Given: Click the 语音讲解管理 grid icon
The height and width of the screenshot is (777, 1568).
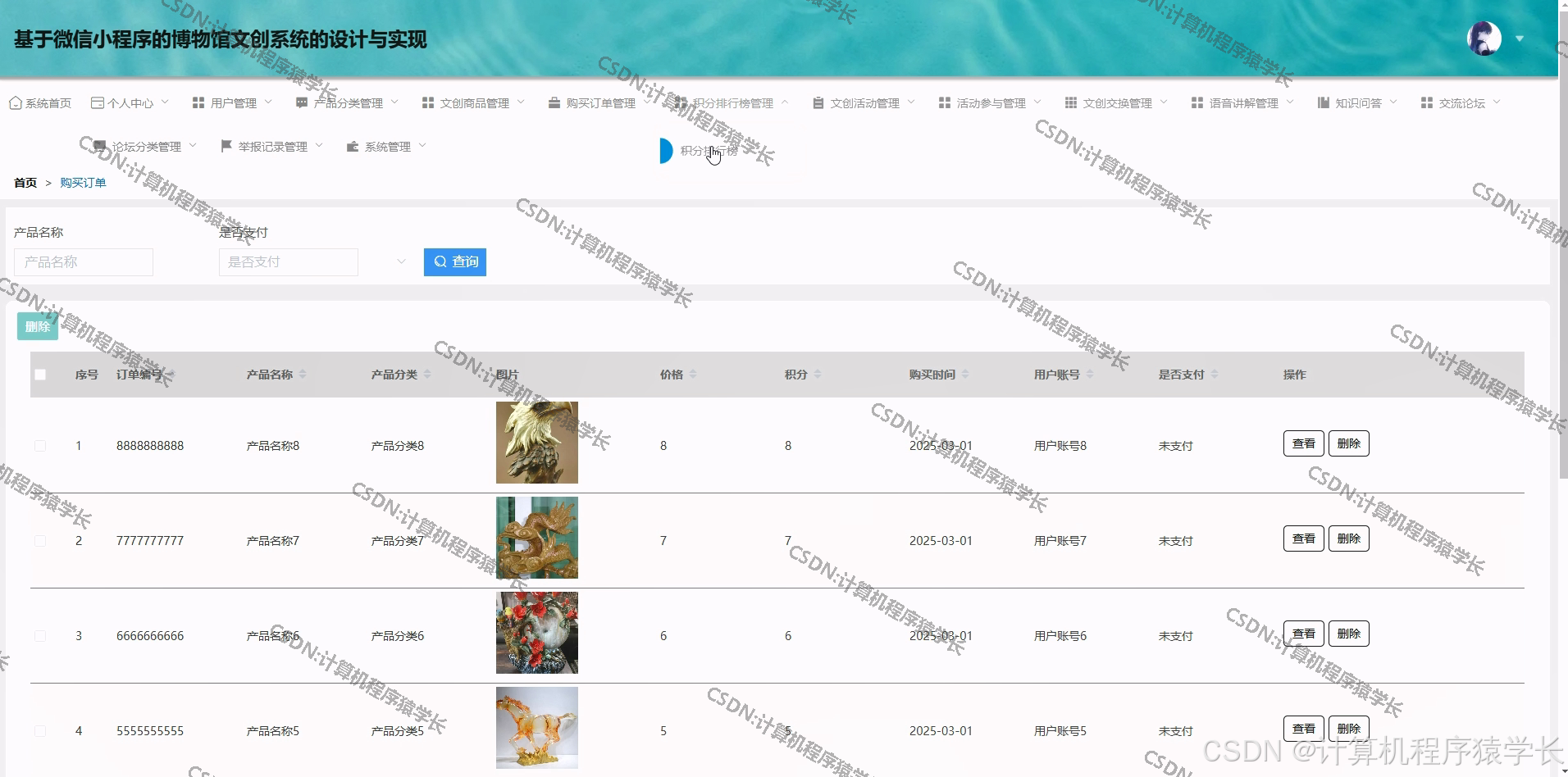Looking at the screenshot, I should point(1197,103).
